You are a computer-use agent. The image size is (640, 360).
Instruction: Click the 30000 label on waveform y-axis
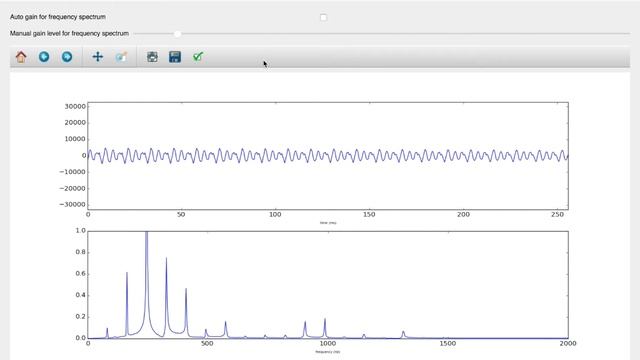75,107
